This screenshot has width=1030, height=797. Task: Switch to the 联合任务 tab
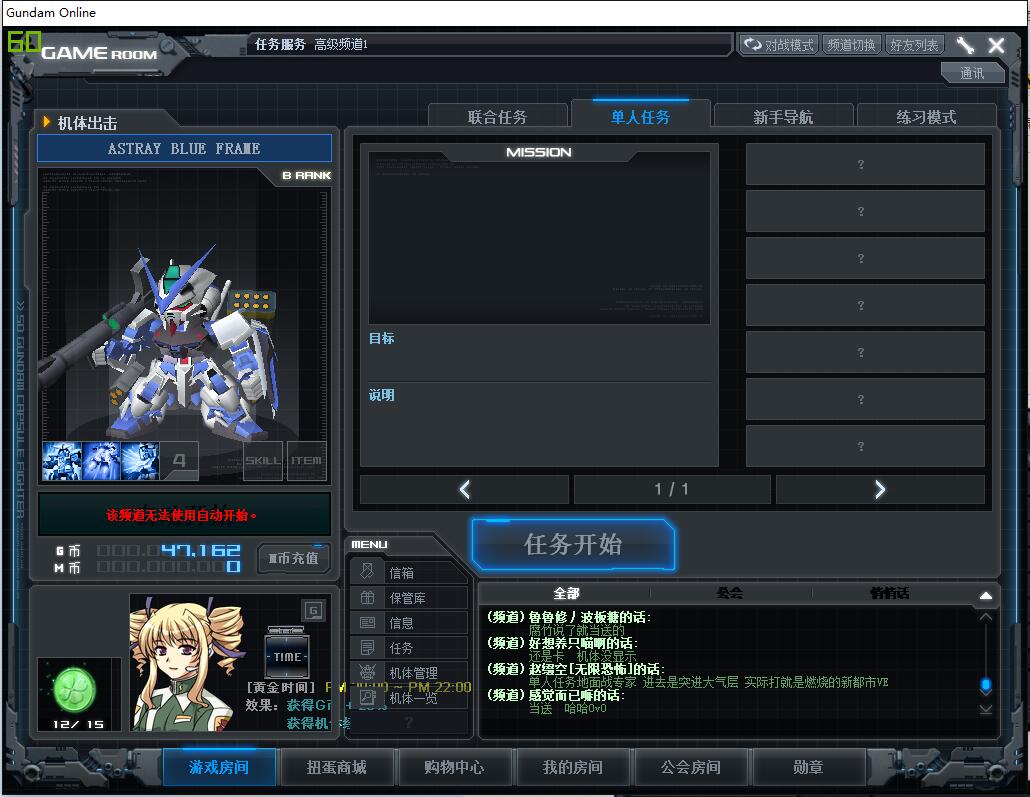point(497,117)
